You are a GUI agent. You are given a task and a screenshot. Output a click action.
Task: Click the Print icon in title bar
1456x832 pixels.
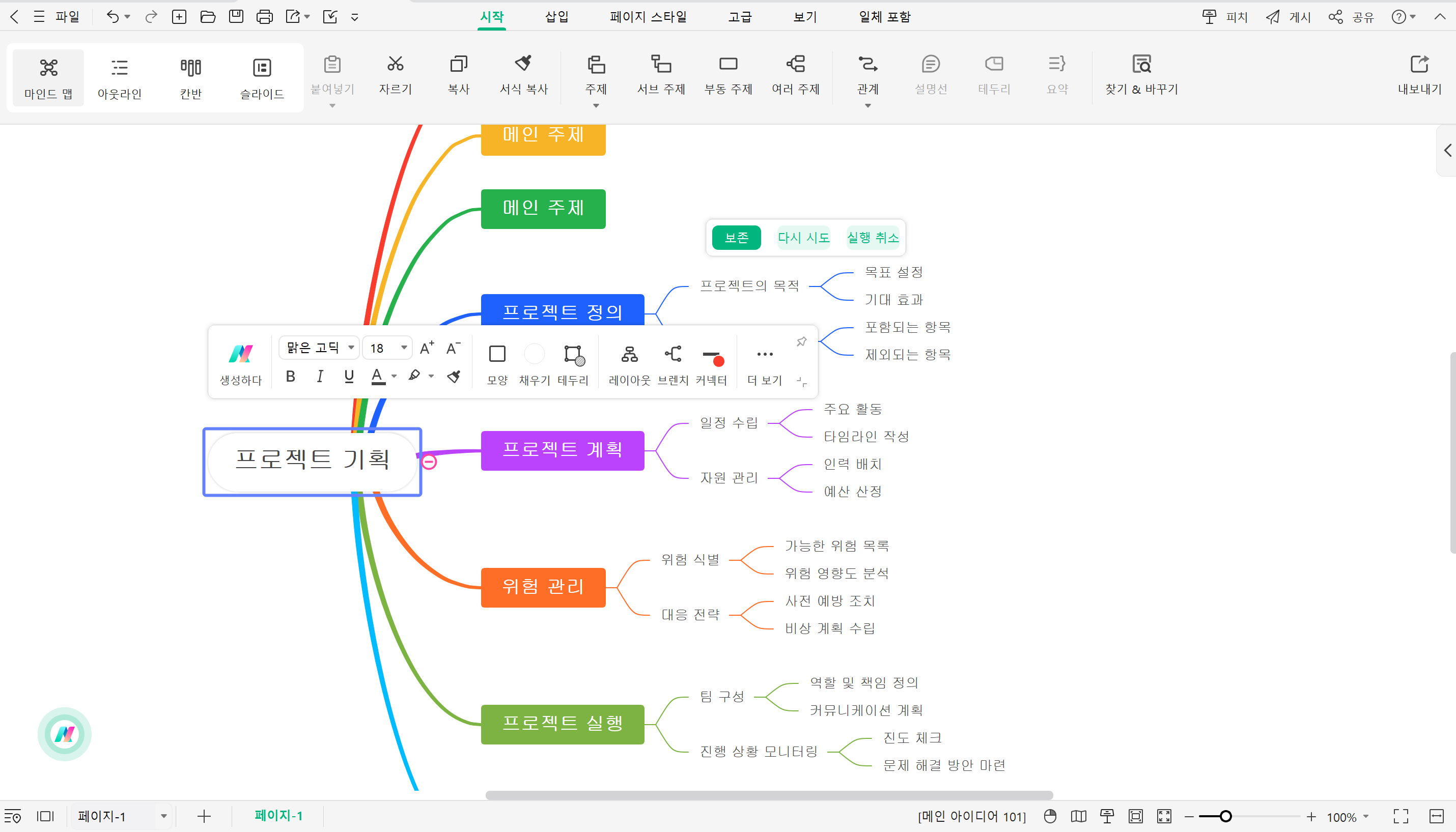(x=264, y=17)
